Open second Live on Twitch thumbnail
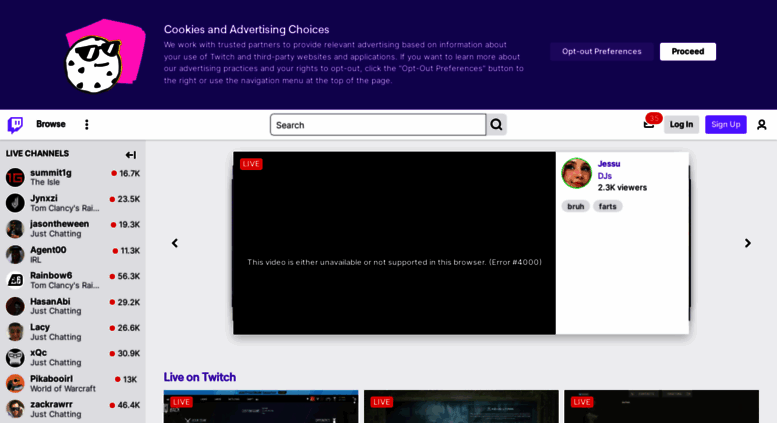The image size is (777, 423). click(x=461, y=407)
